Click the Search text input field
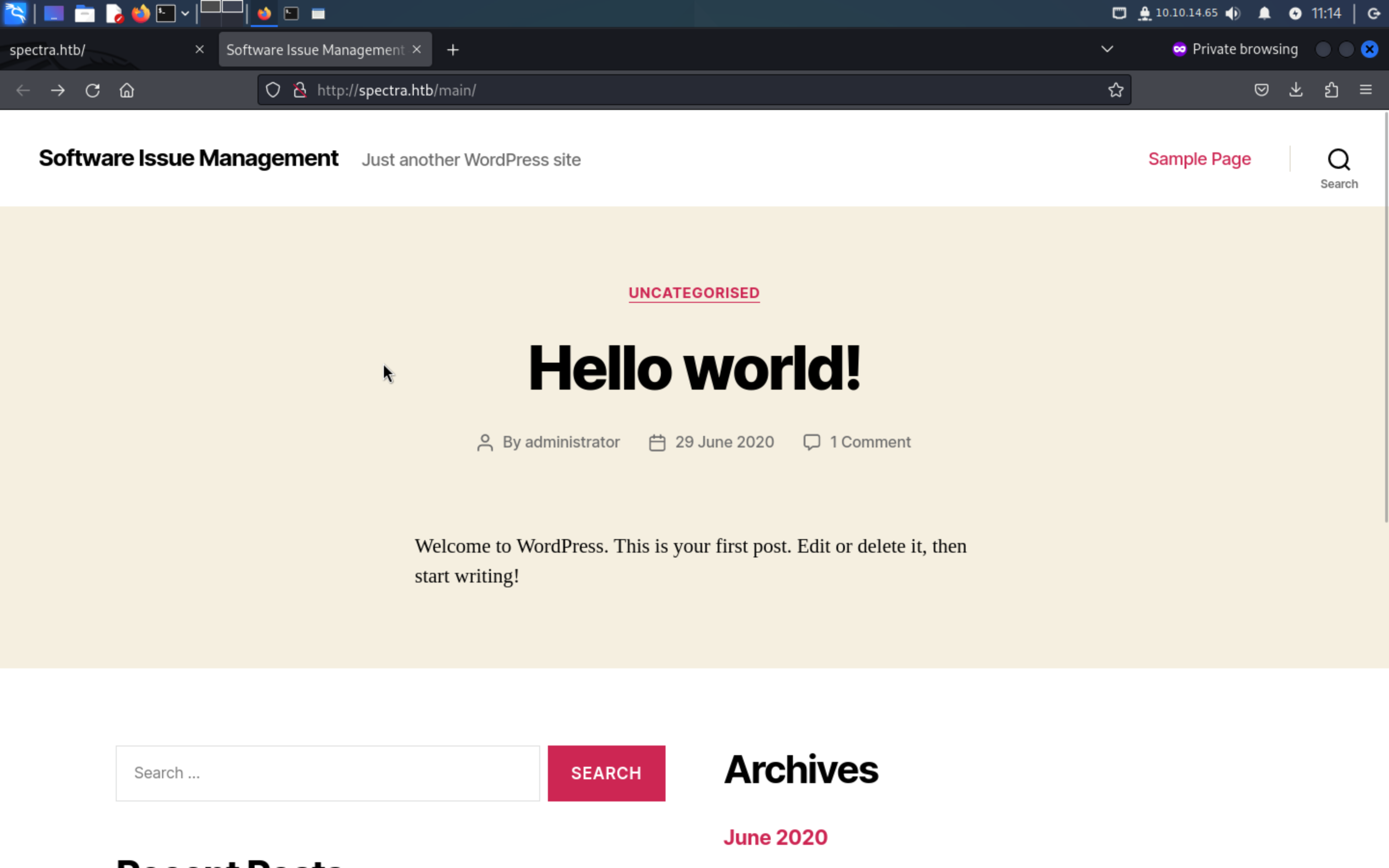 328,773
